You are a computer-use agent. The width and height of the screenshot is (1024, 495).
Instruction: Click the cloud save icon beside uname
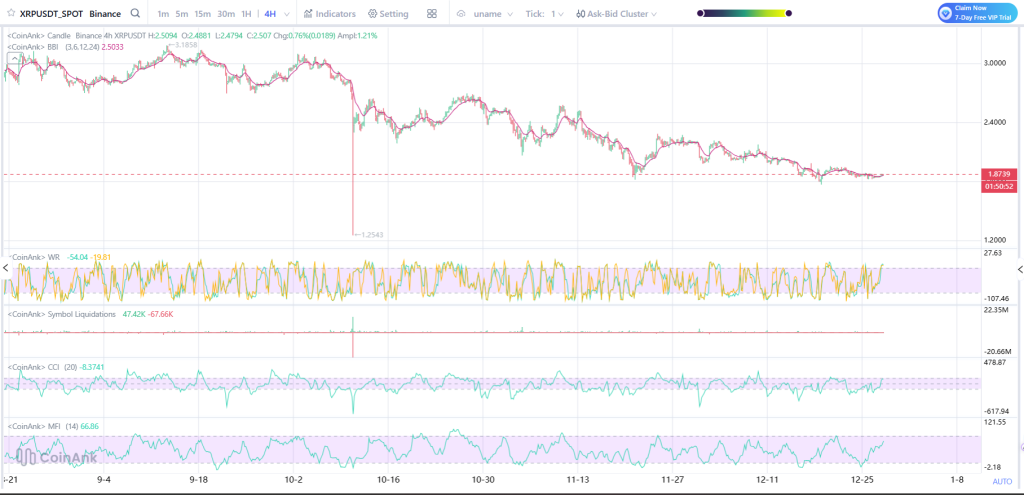(x=462, y=14)
